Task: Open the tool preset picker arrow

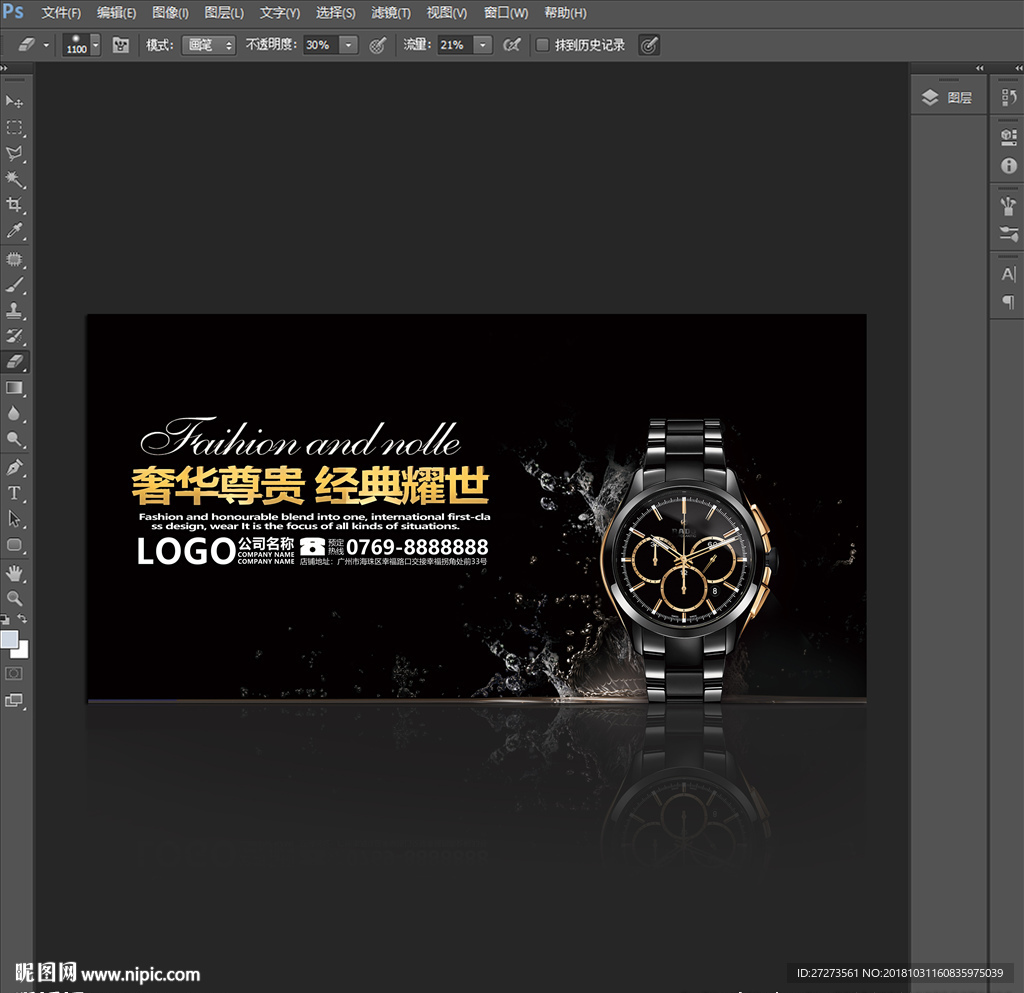Action: click(46, 45)
